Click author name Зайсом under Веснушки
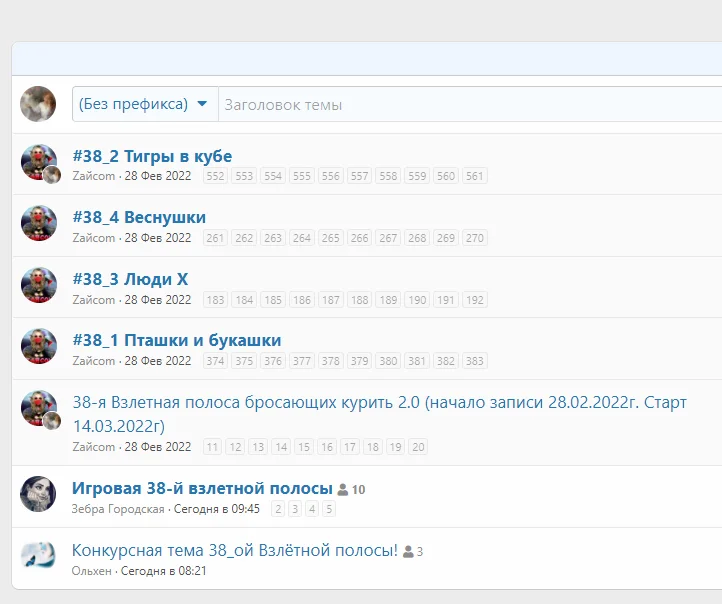This screenshot has height=604, width=722. pos(93,238)
